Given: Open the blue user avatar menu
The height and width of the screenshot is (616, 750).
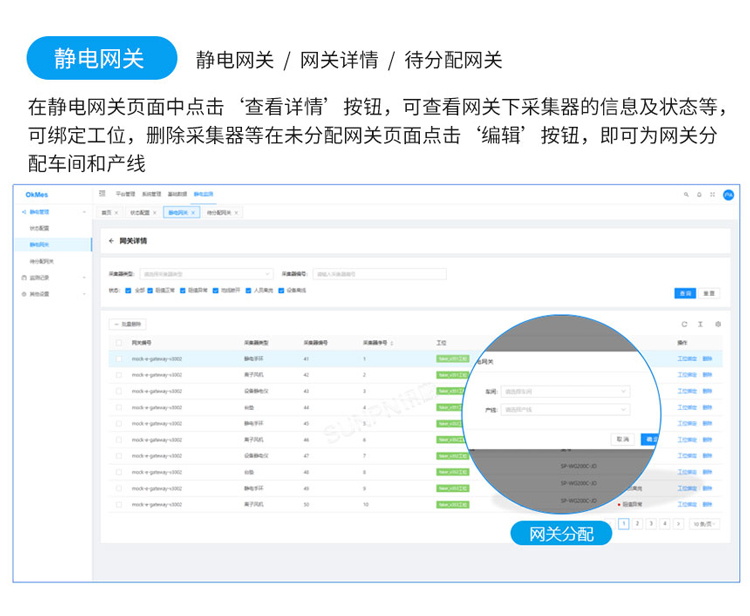Looking at the screenshot, I should [x=728, y=194].
